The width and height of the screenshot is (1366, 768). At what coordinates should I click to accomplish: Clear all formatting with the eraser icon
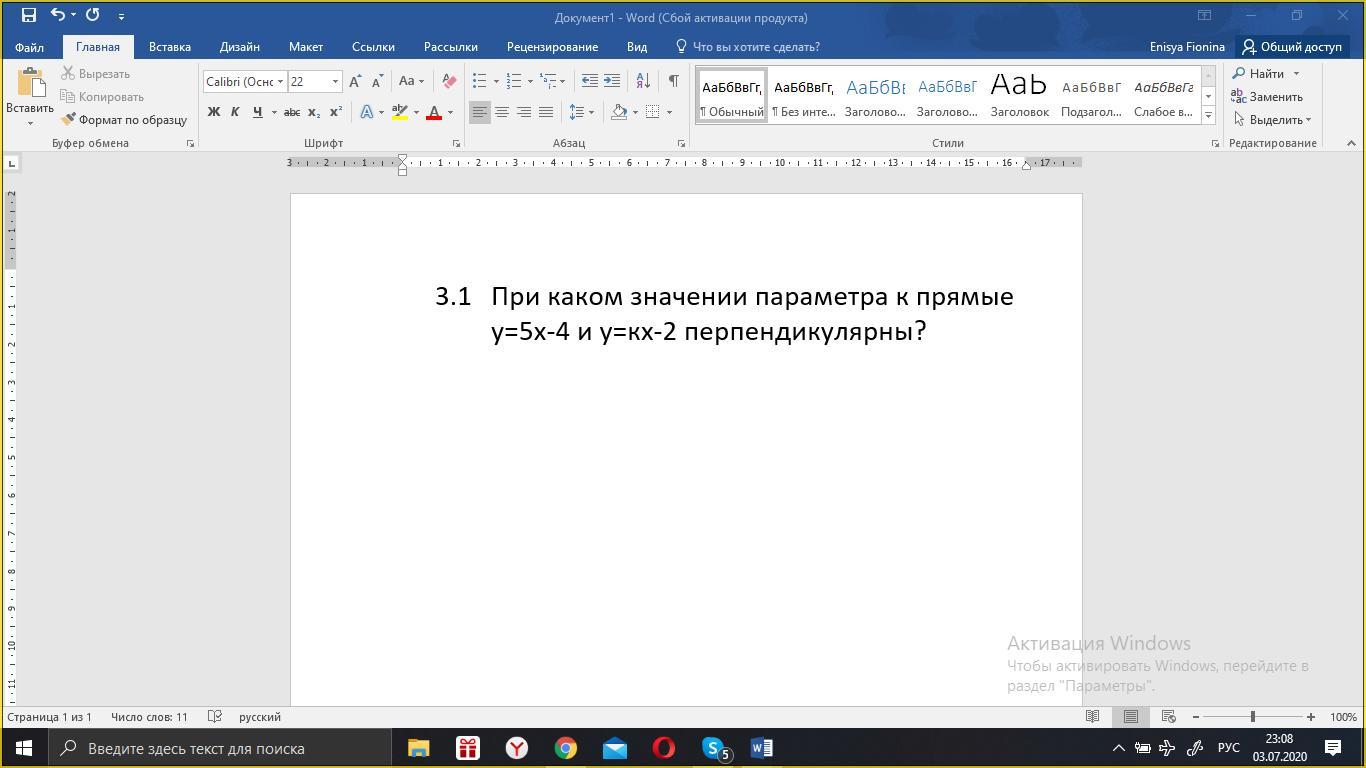[449, 82]
